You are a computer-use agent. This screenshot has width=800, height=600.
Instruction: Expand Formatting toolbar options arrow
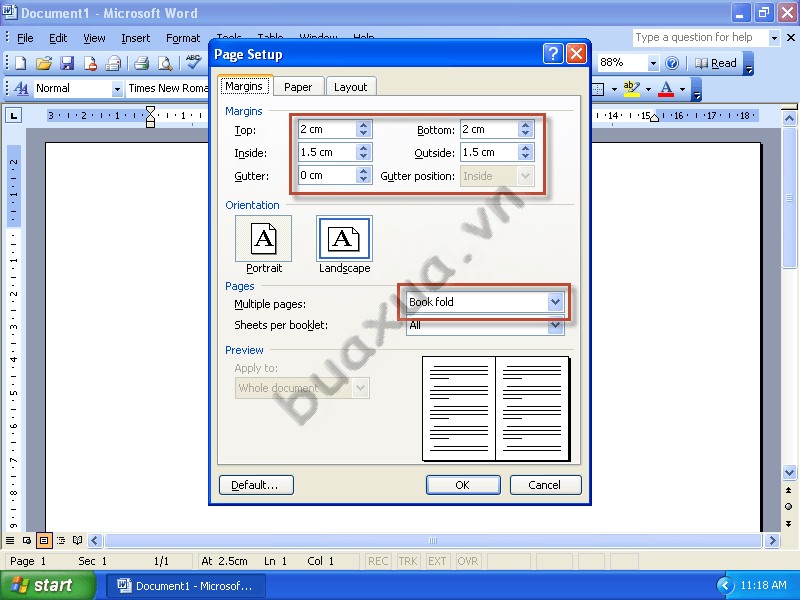(x=696, y=89)
